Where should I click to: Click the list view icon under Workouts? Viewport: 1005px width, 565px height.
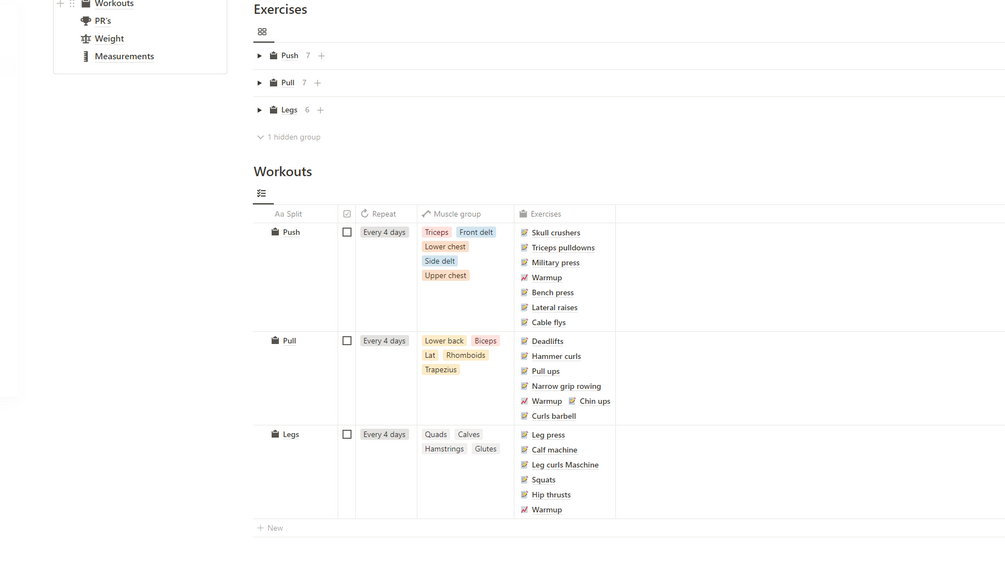pyautogui.click(x=262, y=194)
